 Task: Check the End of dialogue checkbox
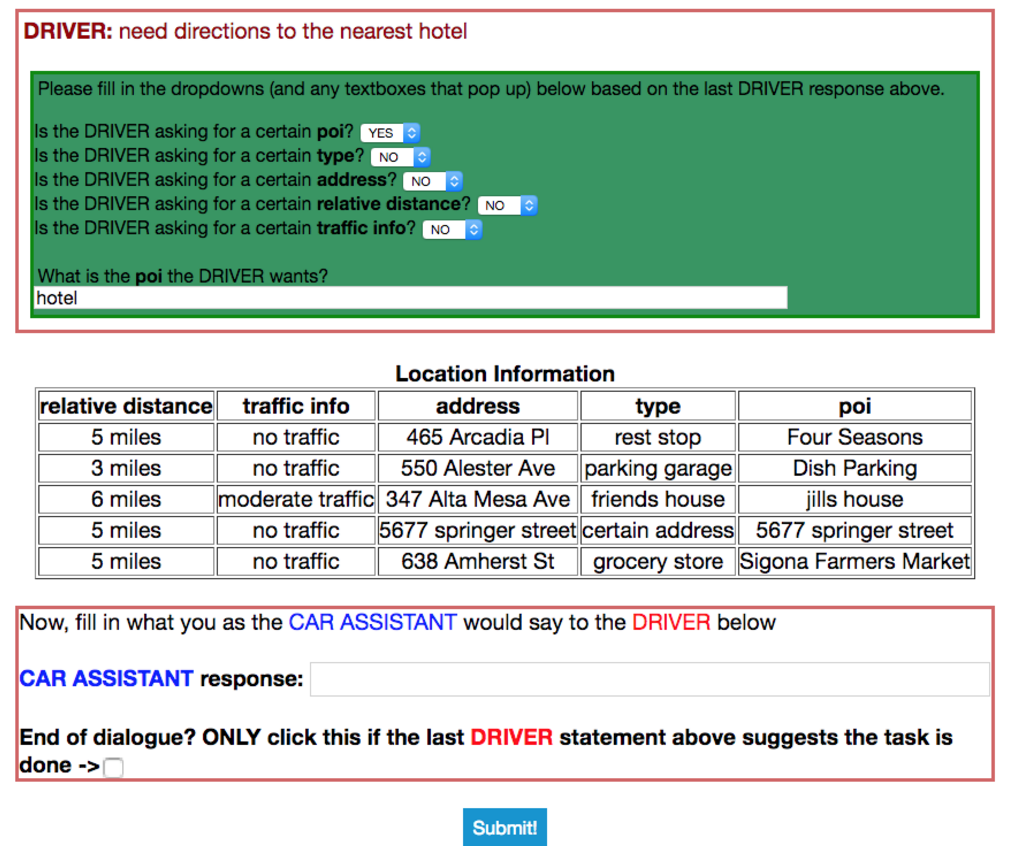coord(113,767)
